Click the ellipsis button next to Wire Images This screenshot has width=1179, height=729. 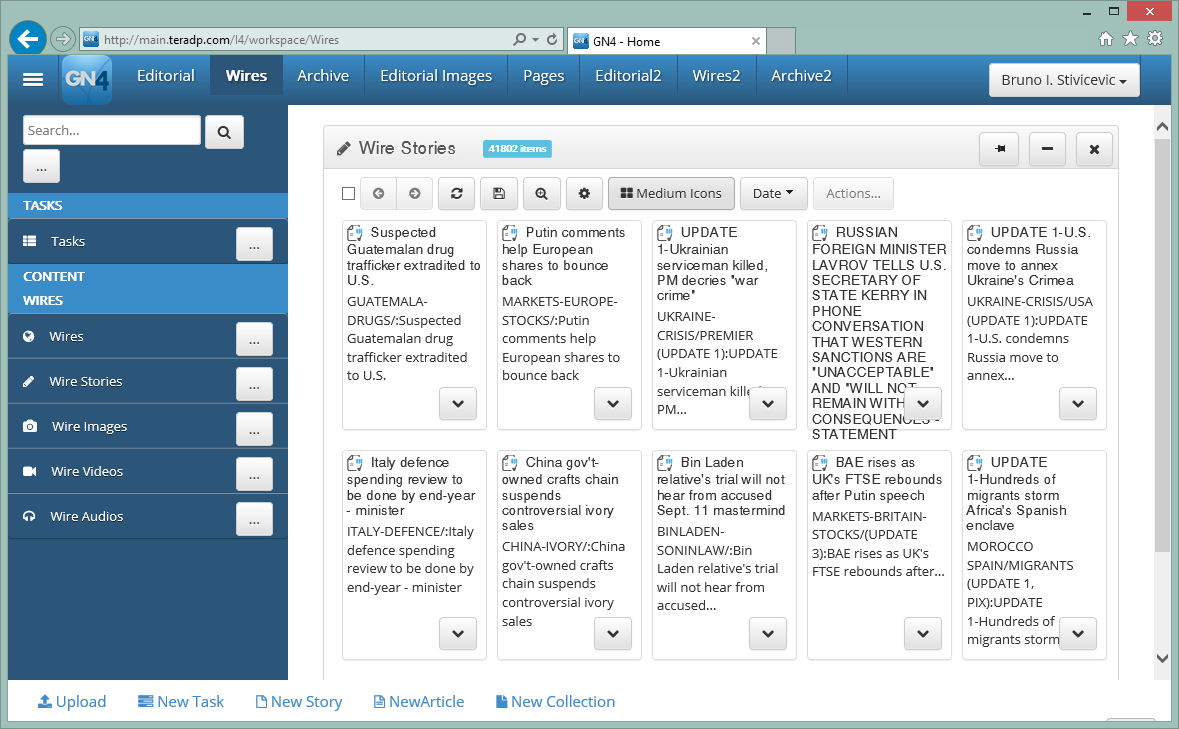coord(254,430)
